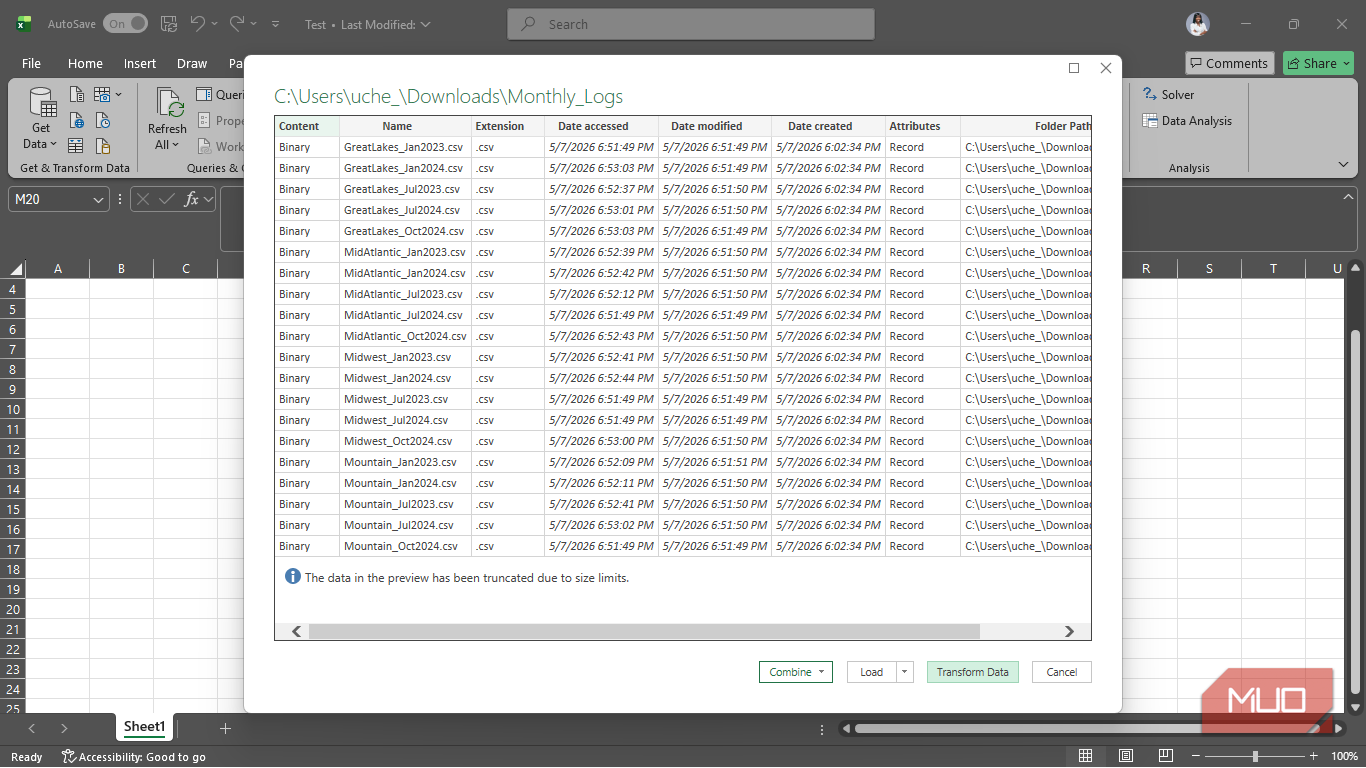This screenshot has height=768, width=1366.
Task: Click the Combine button in the dialog
Action: tap(796, 672)
